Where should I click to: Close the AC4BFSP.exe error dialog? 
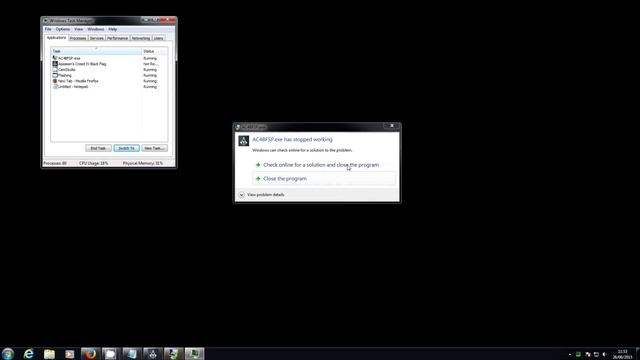pyautogui.click(x=392, y=126)
